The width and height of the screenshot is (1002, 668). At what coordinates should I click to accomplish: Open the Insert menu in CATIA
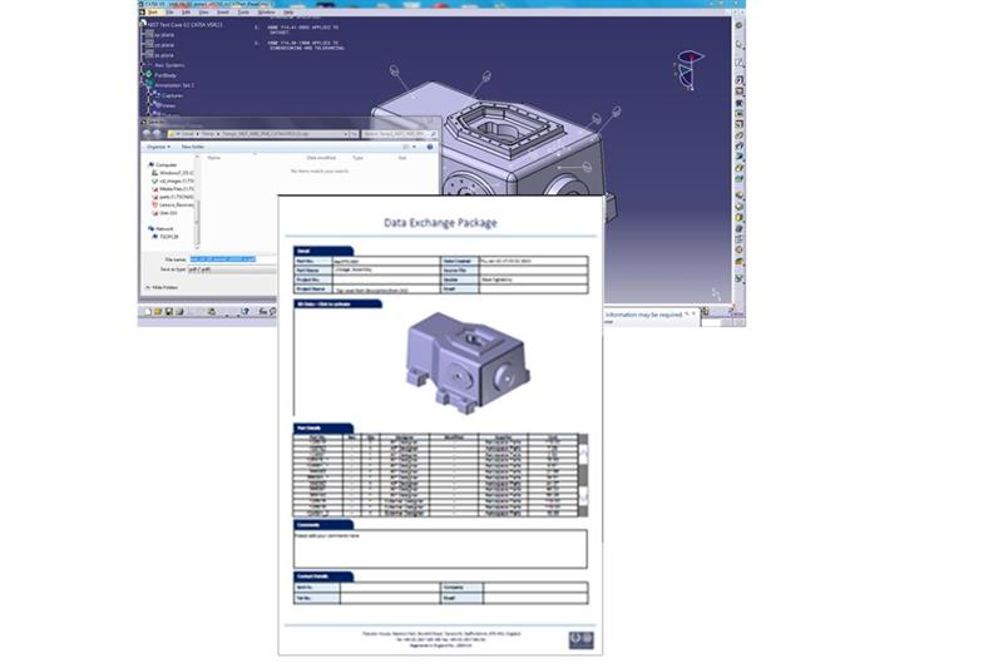[x=222, y=12]
